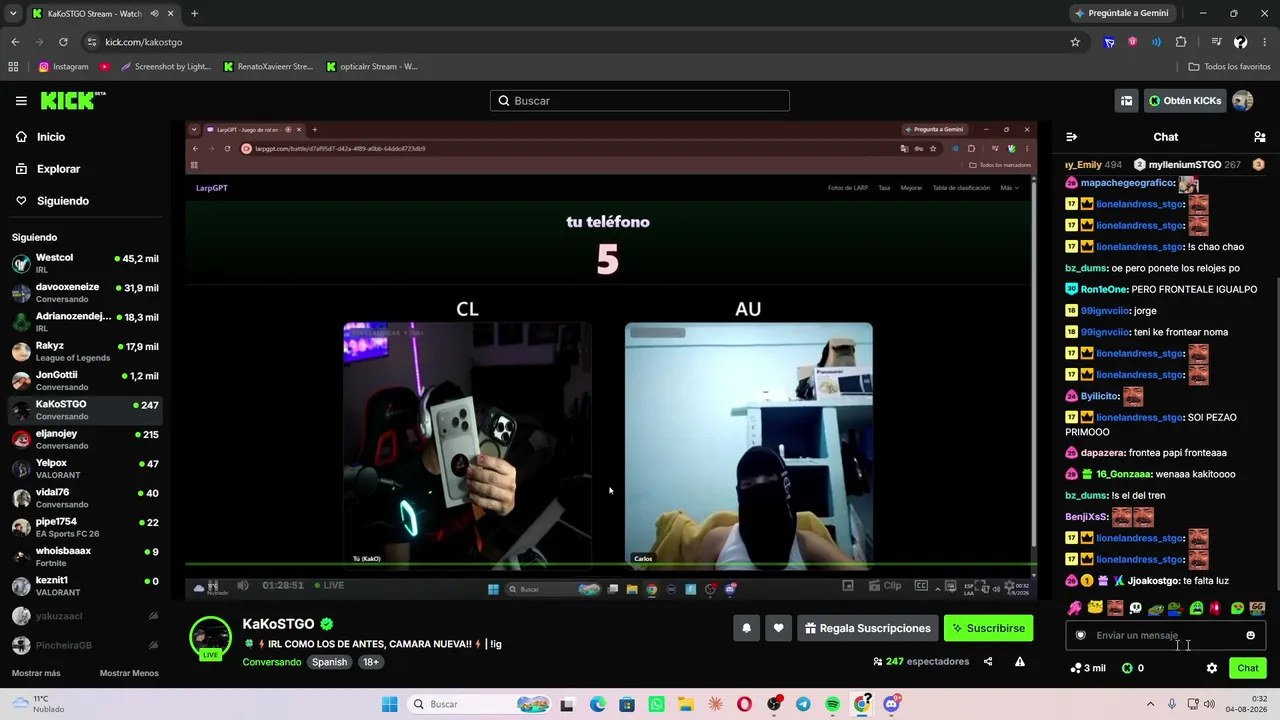Bookmark this page with the star icon
The image size is (1280, 720).
point(1075,42)
